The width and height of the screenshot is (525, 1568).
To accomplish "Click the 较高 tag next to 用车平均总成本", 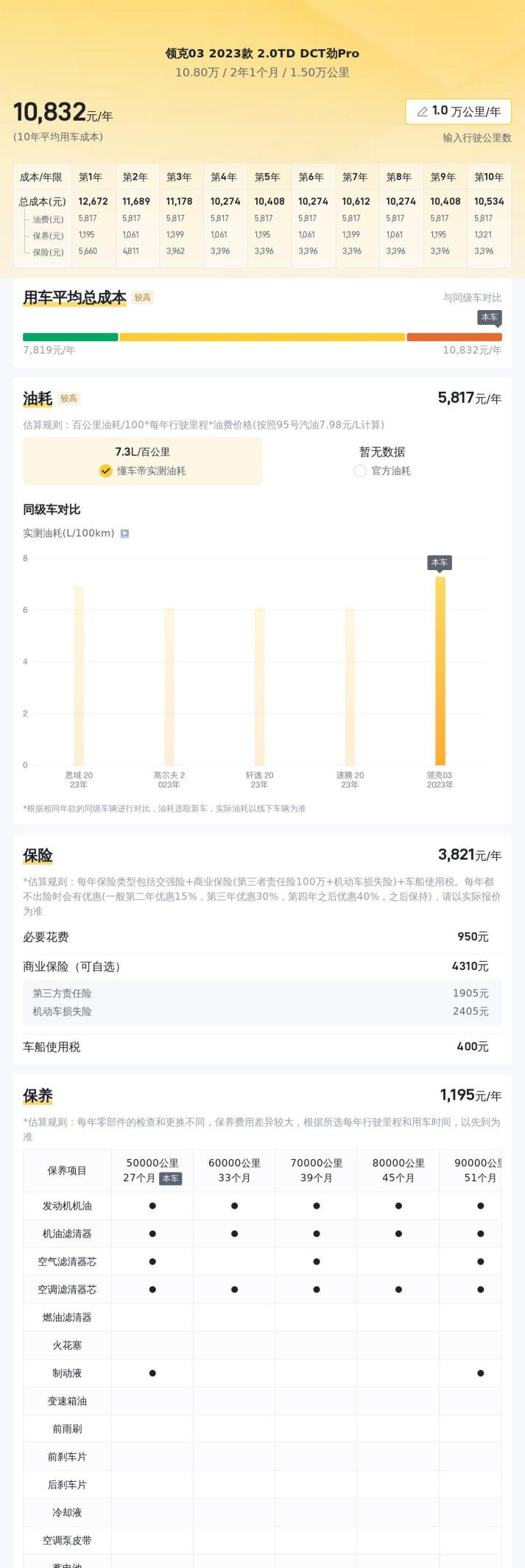I will 142,298.
